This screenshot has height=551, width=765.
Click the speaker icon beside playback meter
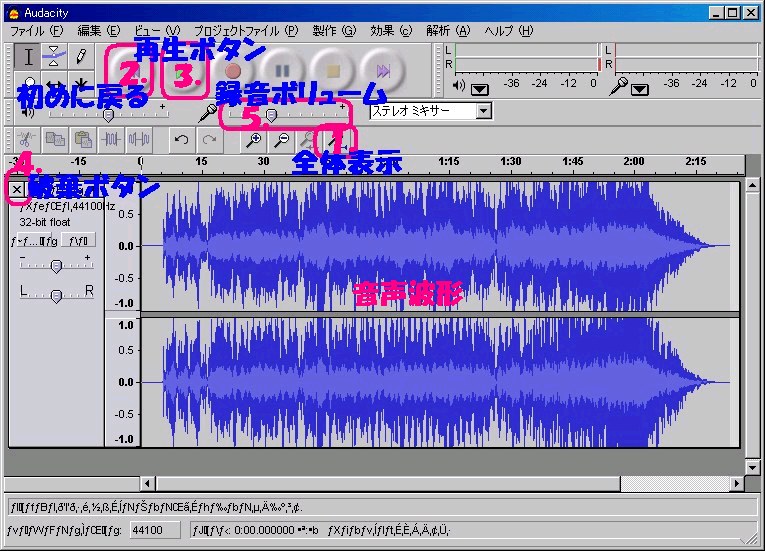(459, 86)
